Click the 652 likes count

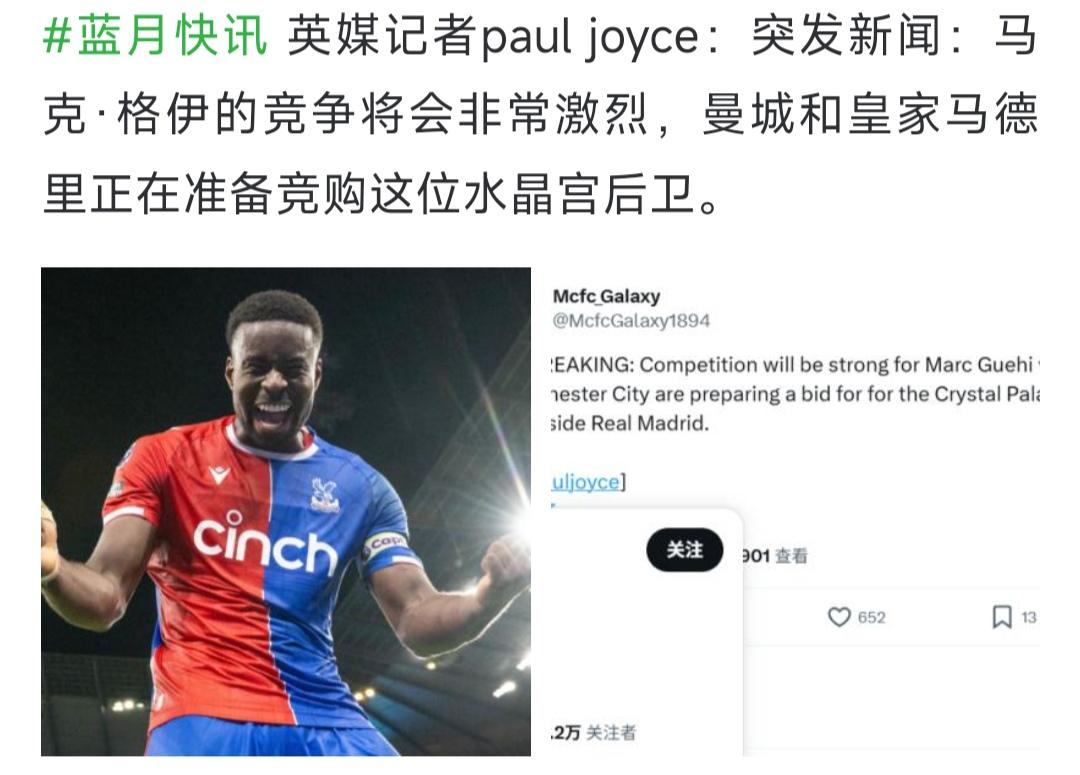click(871, 617)
